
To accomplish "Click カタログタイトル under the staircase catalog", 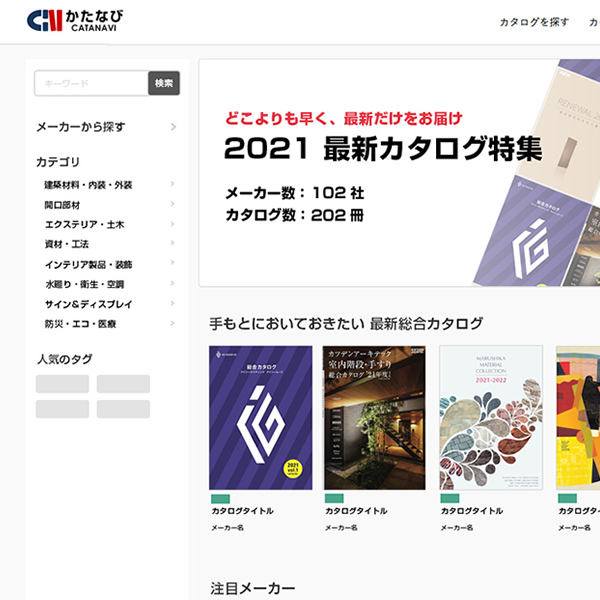I will (356, 511).
